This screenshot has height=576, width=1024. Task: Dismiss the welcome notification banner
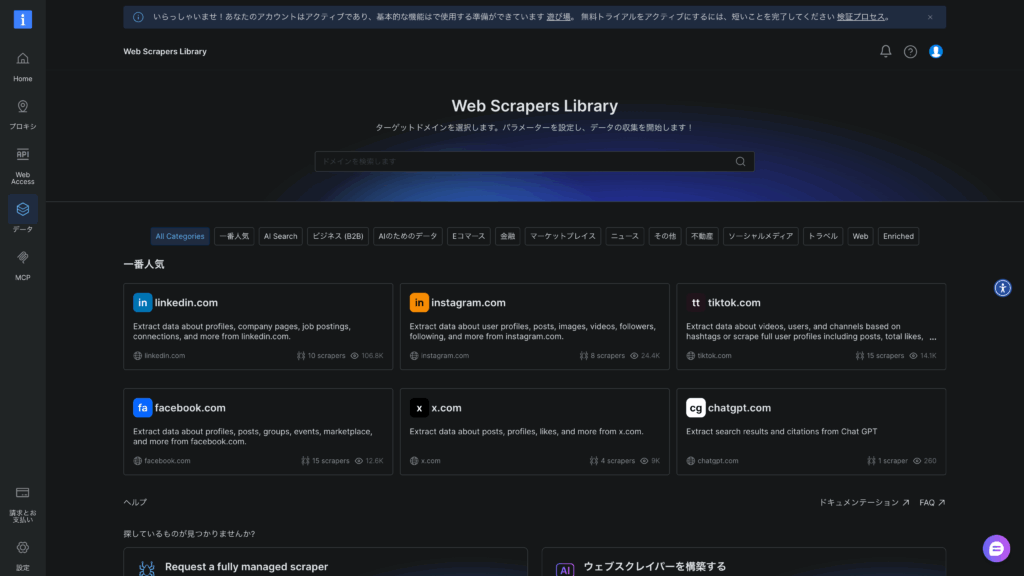[929, 17]
